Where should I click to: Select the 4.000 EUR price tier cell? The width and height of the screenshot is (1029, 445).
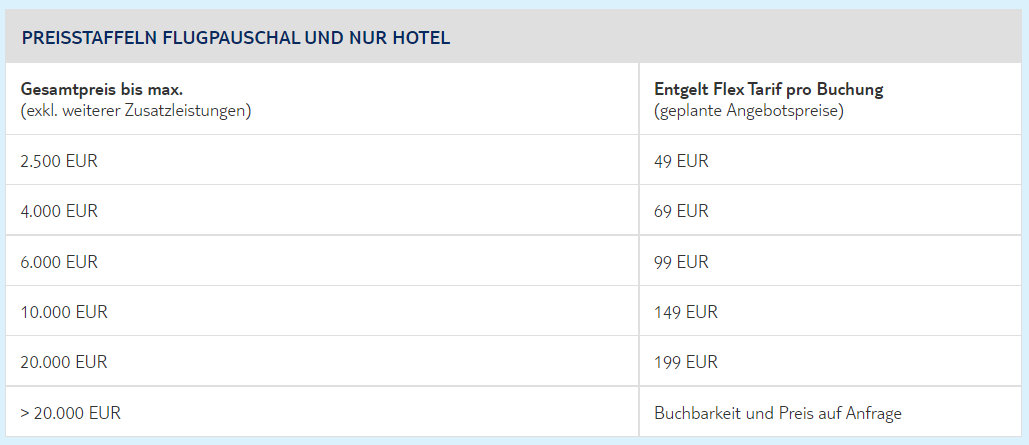[59, 211]
